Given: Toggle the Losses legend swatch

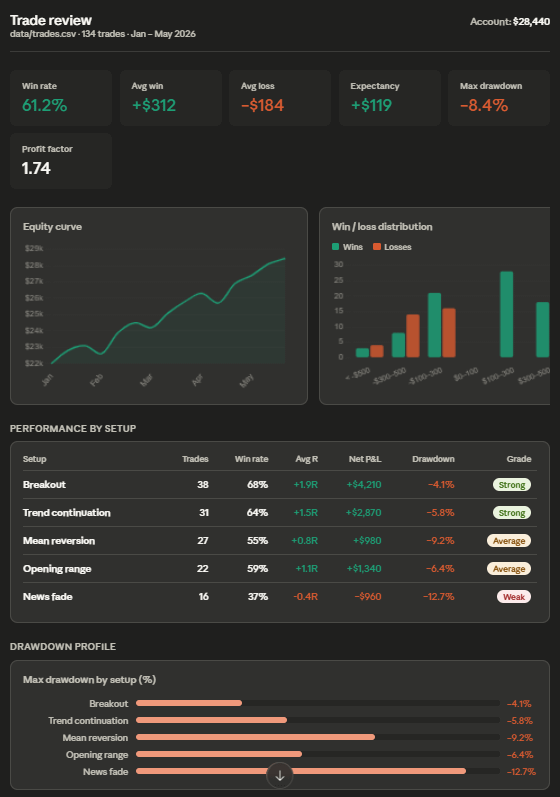Looking at the screenshot, I should click(x=377, y=247).
